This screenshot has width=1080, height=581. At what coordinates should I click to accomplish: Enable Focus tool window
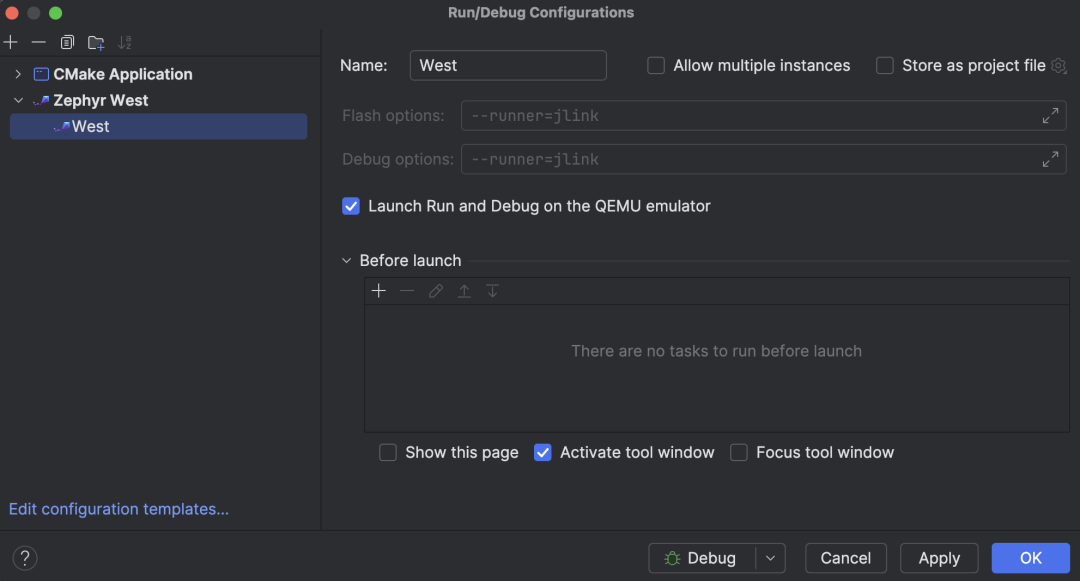pos(738,452)
